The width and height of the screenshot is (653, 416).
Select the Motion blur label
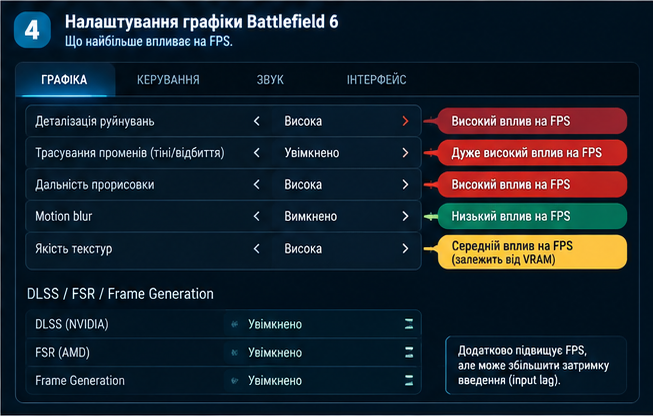64,216
